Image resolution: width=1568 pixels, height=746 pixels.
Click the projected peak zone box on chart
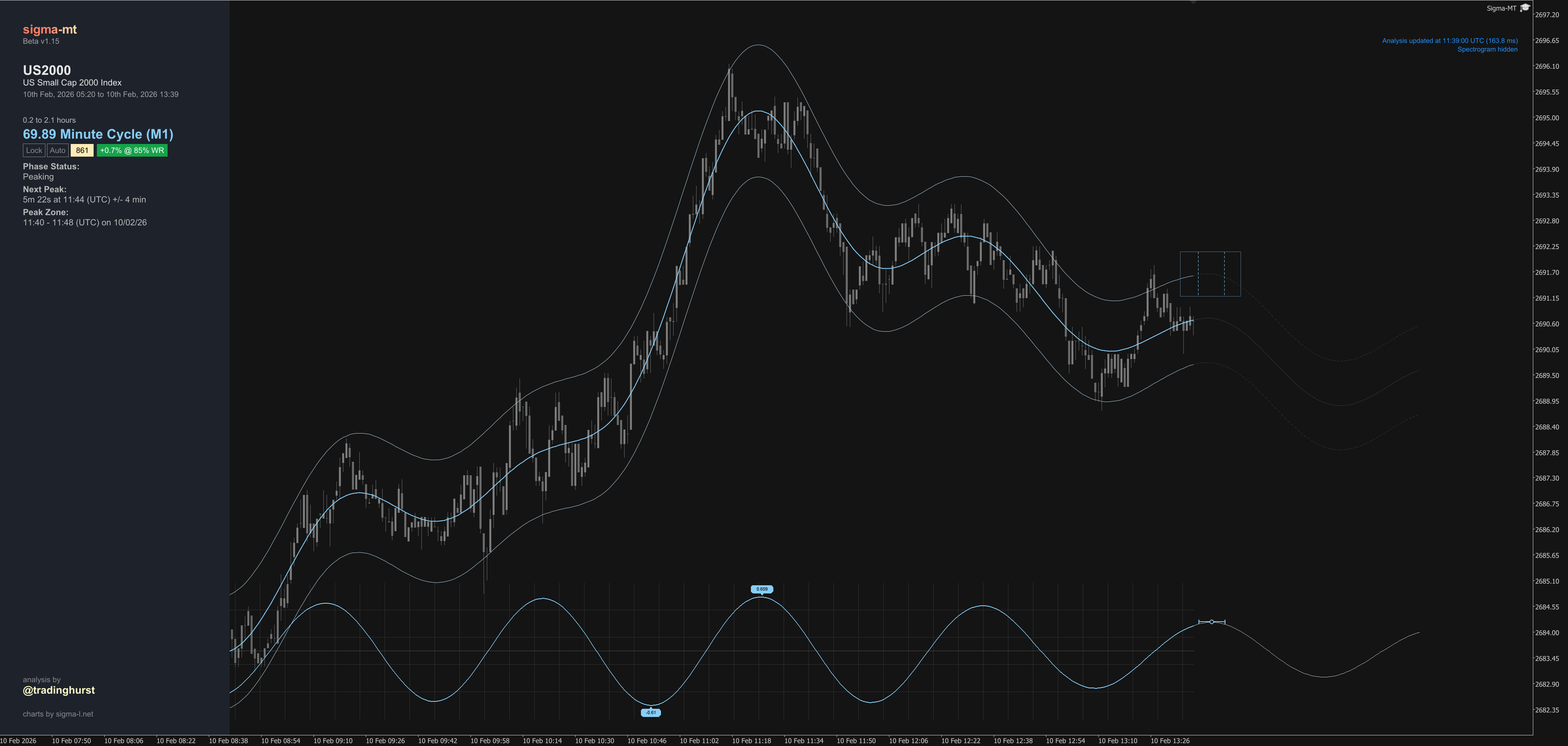click(1210, 274)
